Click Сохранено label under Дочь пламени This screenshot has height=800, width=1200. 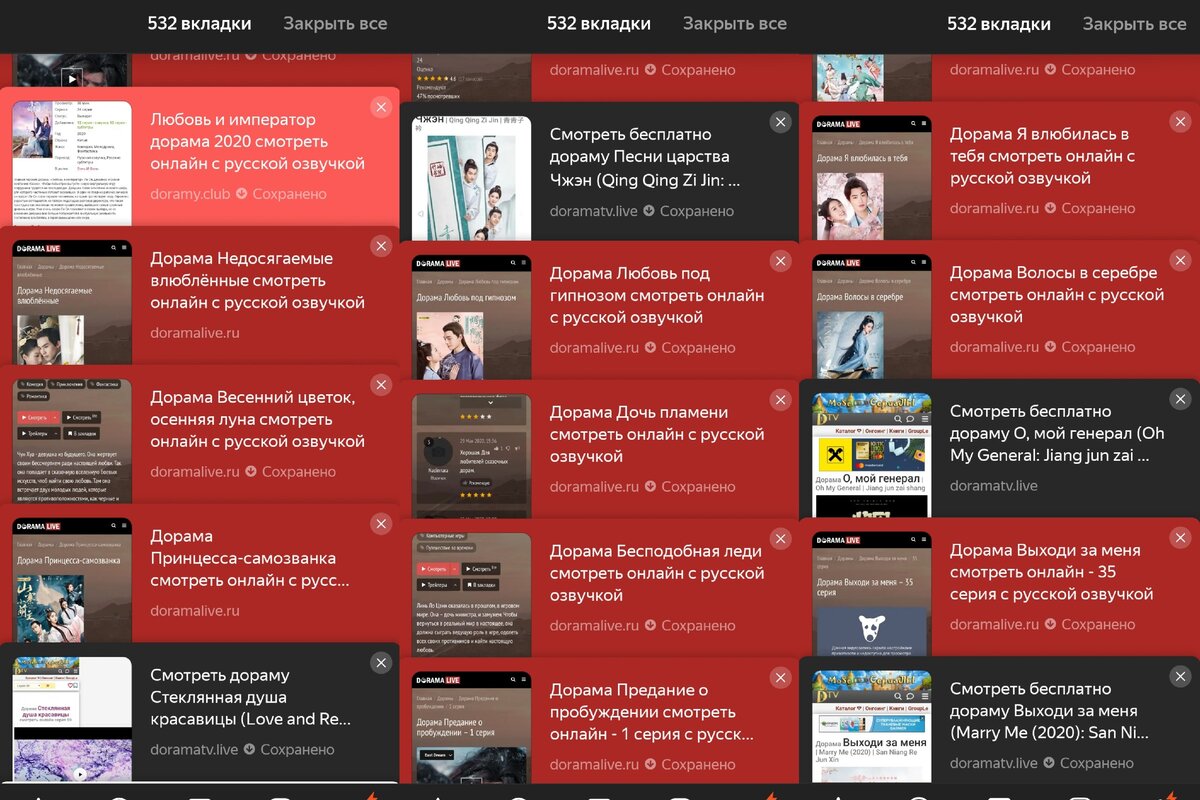tap(698, 487)
